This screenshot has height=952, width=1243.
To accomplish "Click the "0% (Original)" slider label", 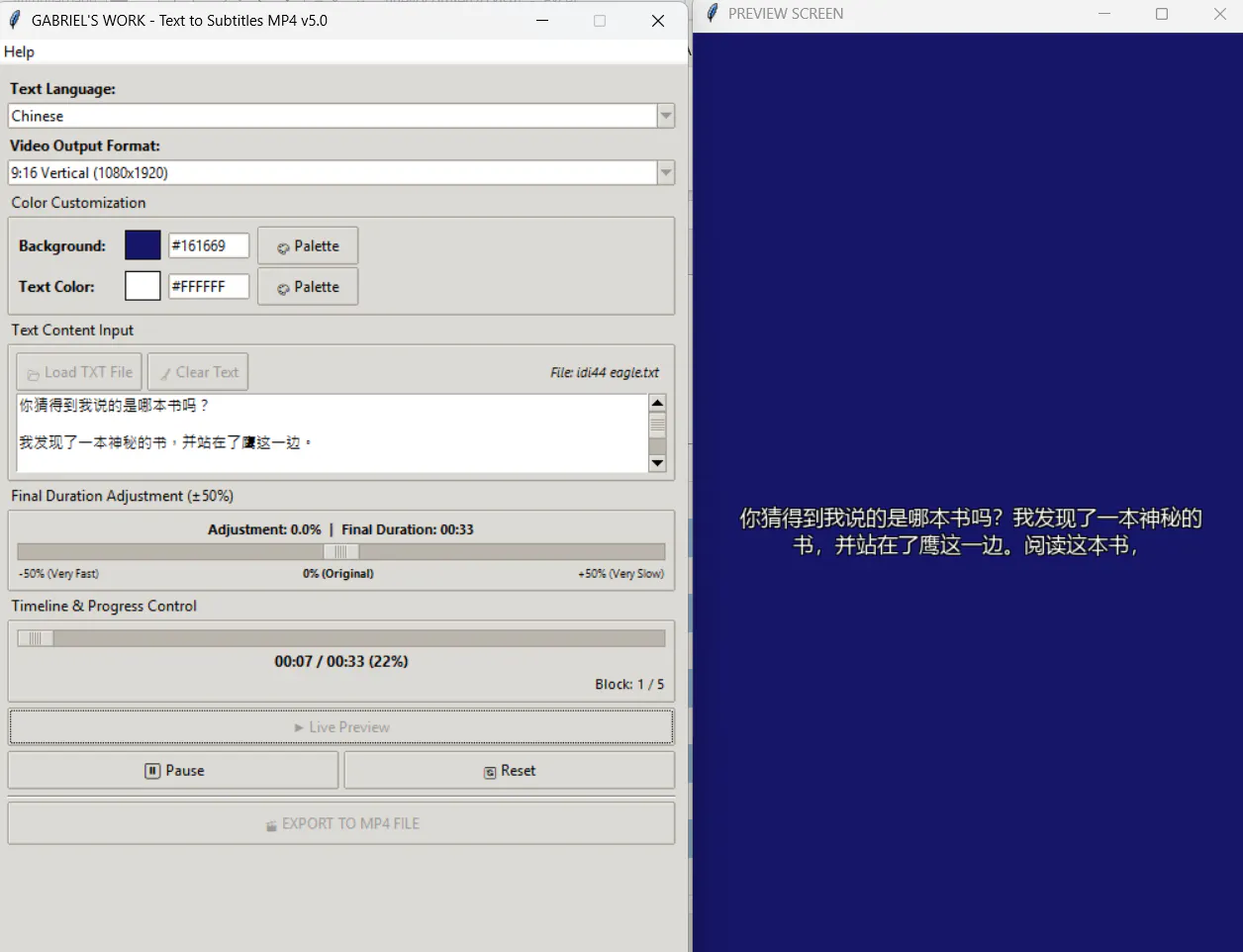I will point(338,573).
